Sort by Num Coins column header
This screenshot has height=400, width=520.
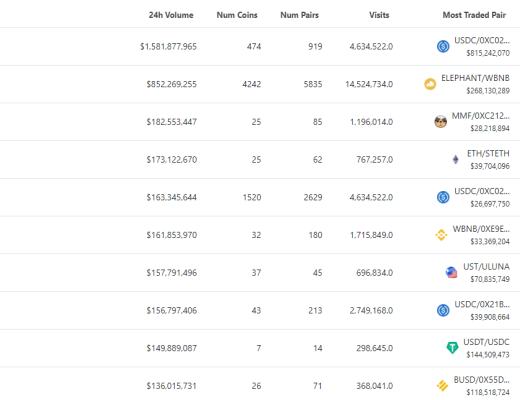tap(237, 15)
